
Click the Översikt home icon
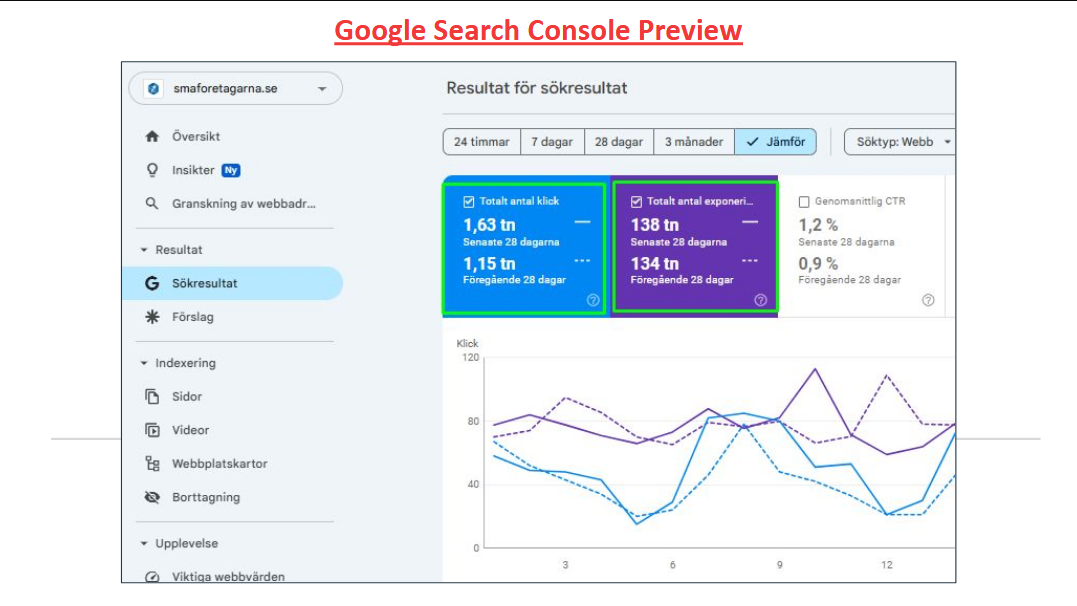click(x=152, y=136)
